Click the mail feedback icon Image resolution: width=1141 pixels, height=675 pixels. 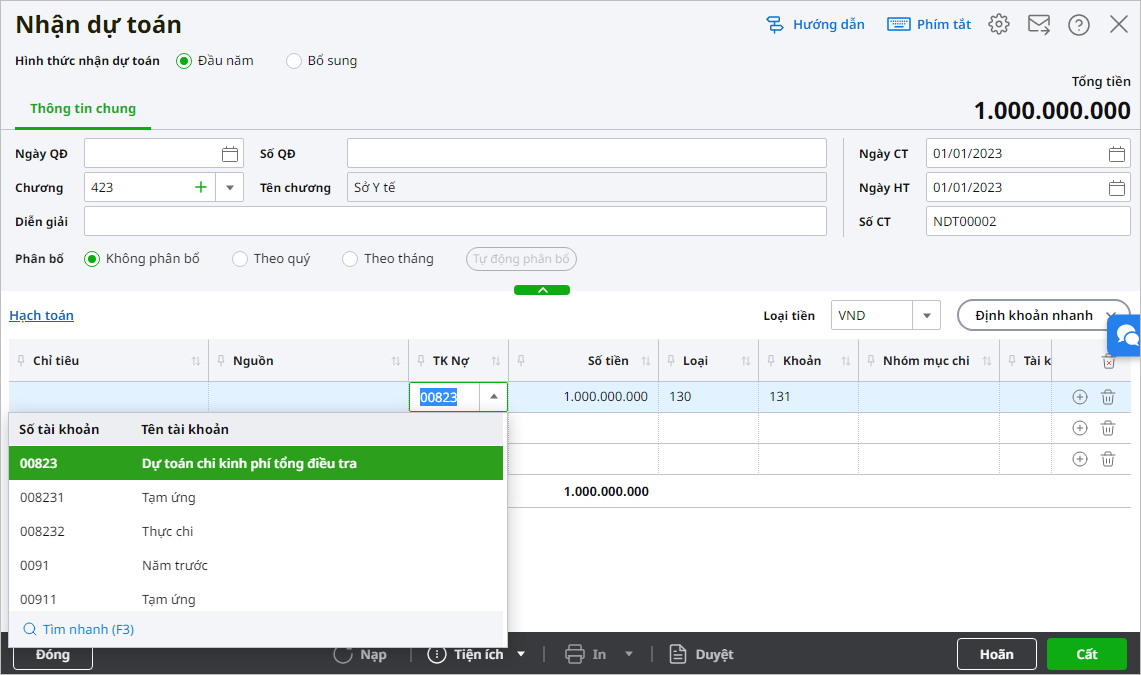1039,25
